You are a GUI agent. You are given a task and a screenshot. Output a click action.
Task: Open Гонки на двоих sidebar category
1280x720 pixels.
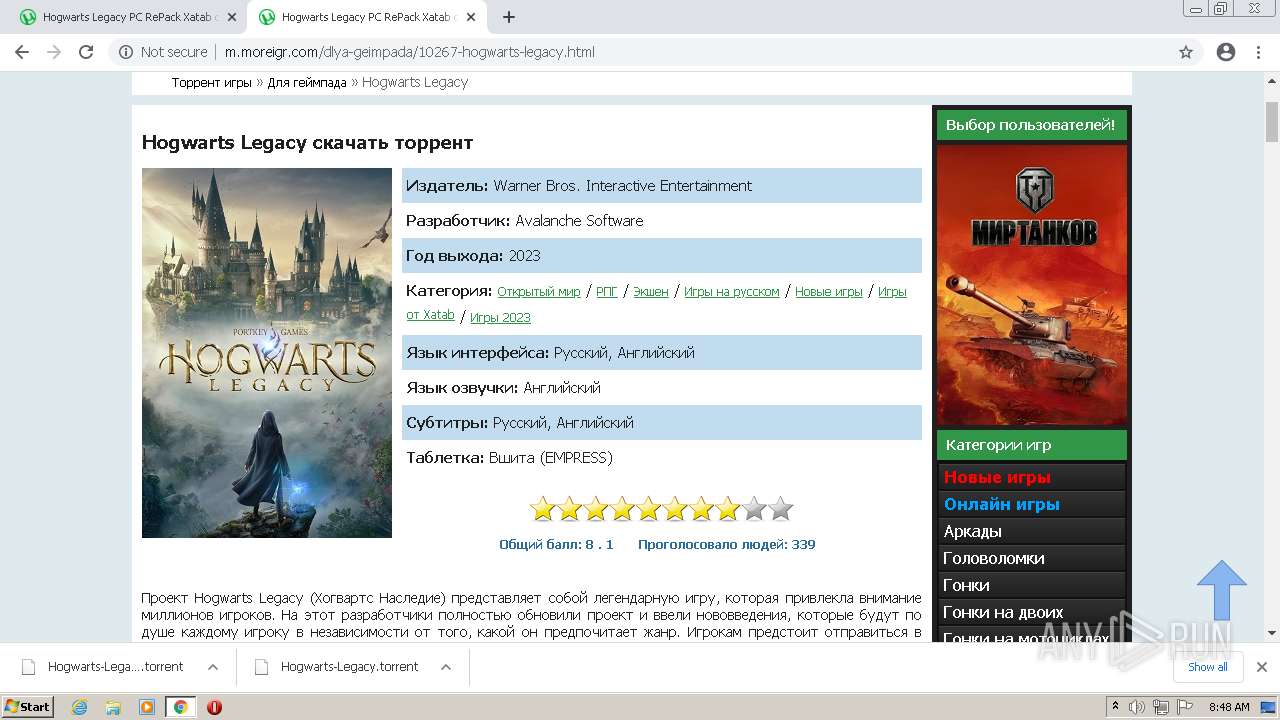click(1032, 612)
